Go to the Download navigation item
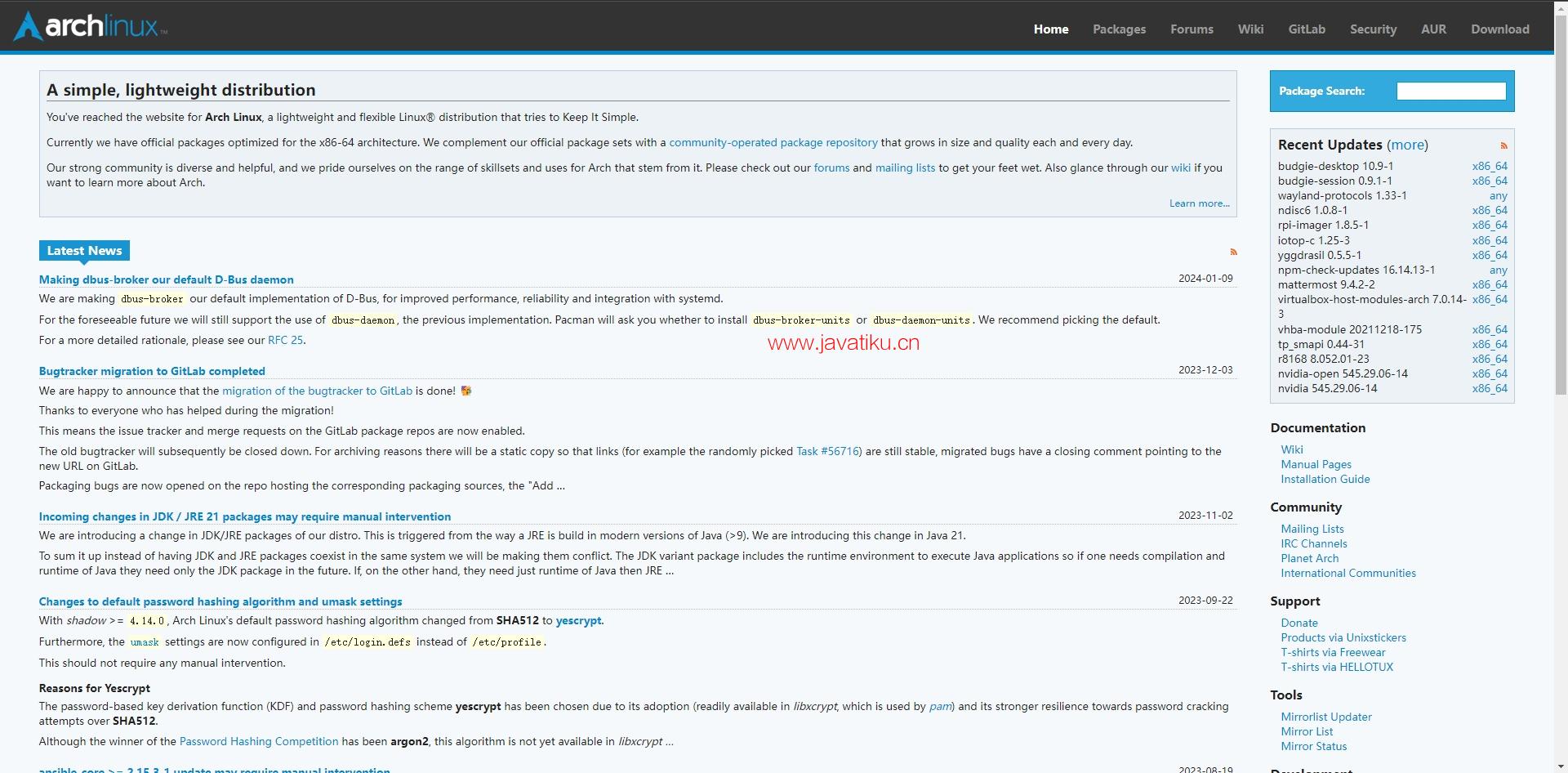 (1500, 29)
